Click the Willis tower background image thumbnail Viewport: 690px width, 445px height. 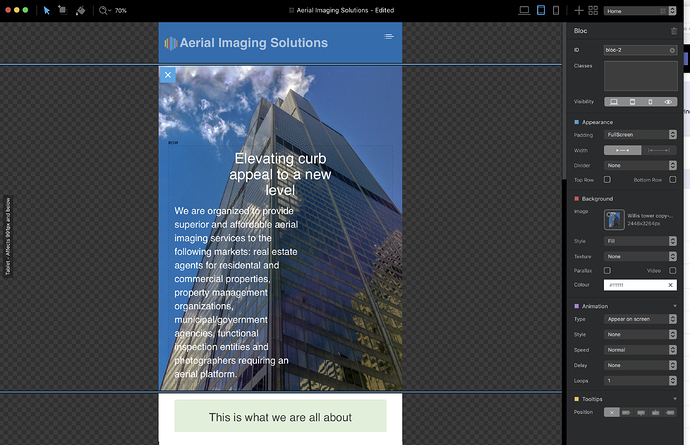614,219
